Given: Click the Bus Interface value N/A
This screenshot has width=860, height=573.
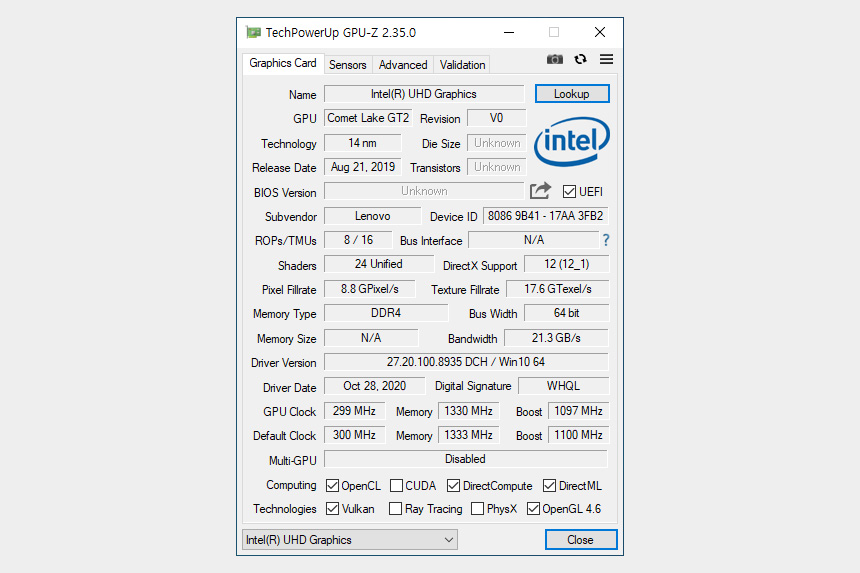Looking at the screenshot, I should [534, 240].
